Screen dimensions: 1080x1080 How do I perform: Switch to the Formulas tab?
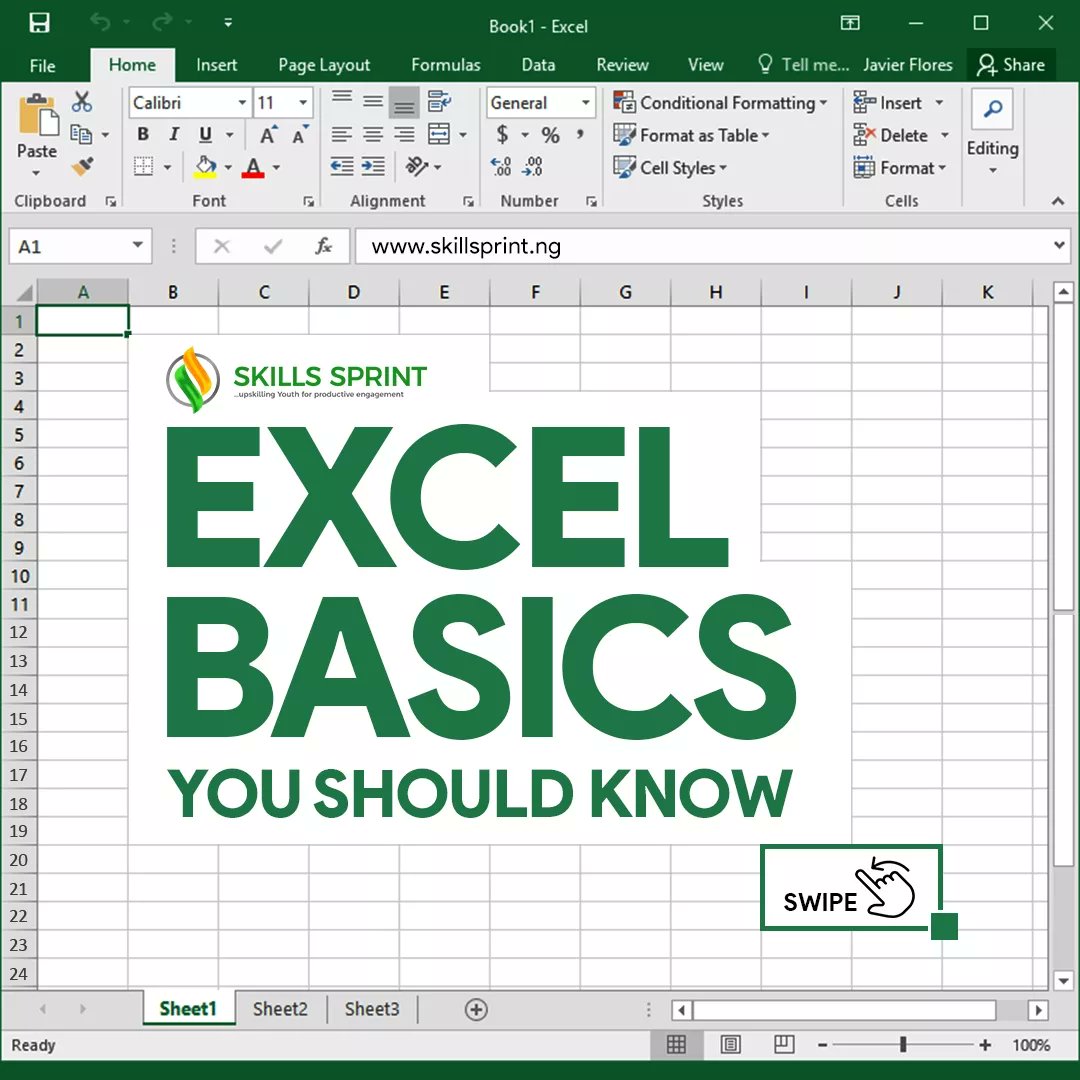[446, 65]
